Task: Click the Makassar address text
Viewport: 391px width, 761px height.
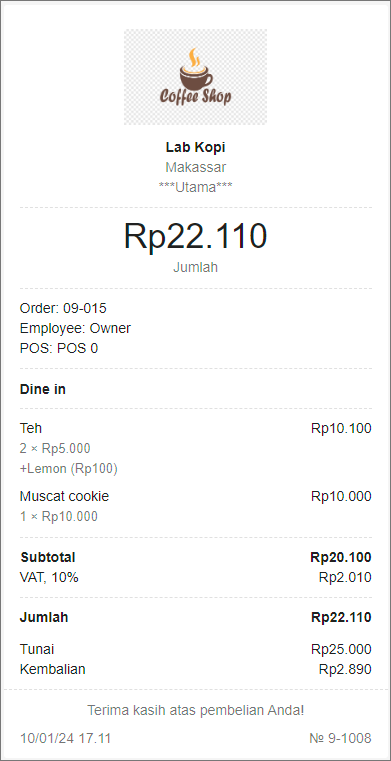Action: [x=196, y=167]
